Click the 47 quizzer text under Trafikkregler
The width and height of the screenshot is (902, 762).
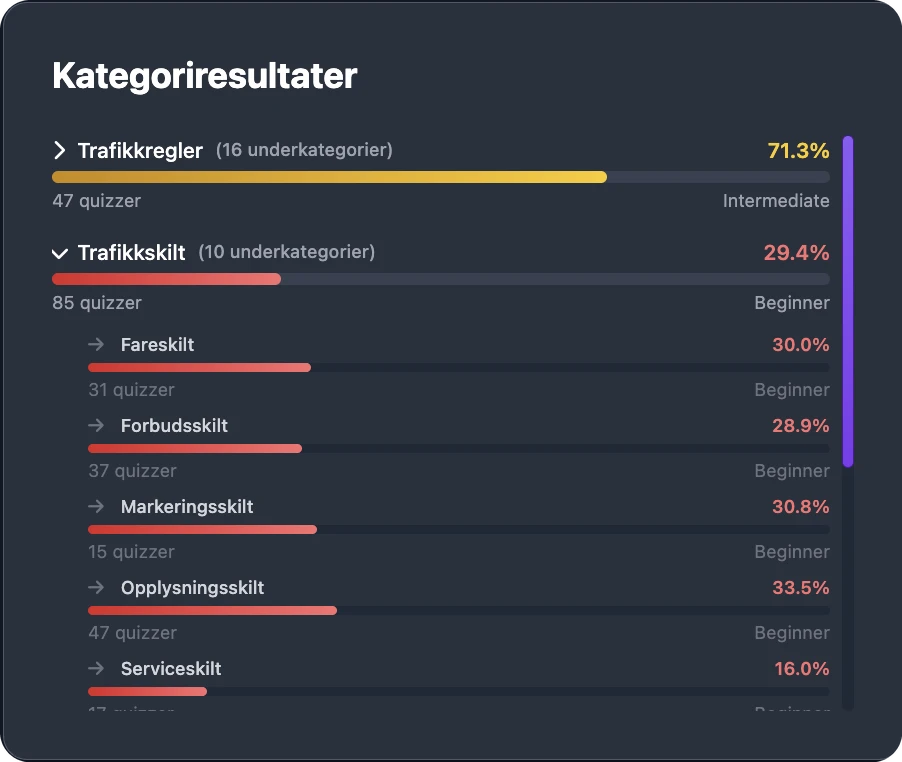(96, 200)
